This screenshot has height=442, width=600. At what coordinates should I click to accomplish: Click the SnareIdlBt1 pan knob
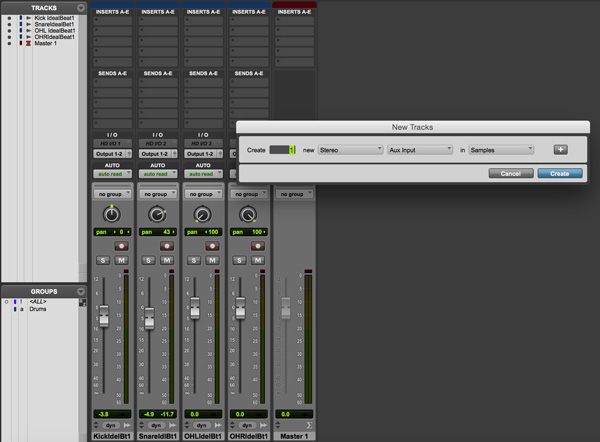157,214
